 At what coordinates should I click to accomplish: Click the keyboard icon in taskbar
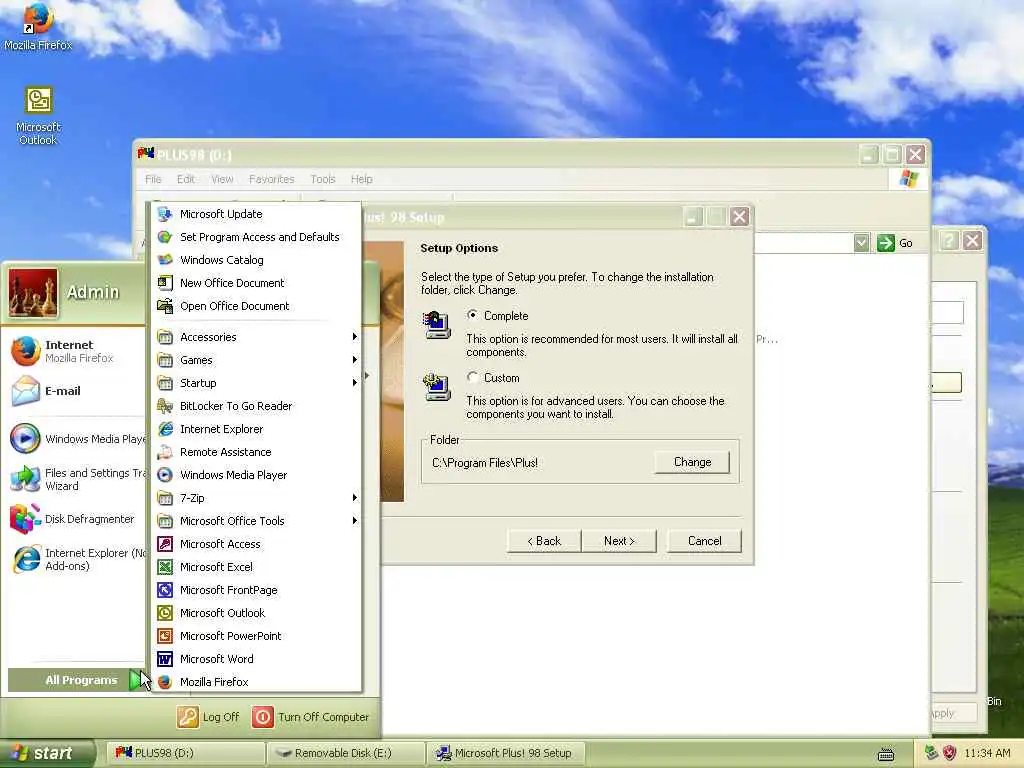(886, 754)
